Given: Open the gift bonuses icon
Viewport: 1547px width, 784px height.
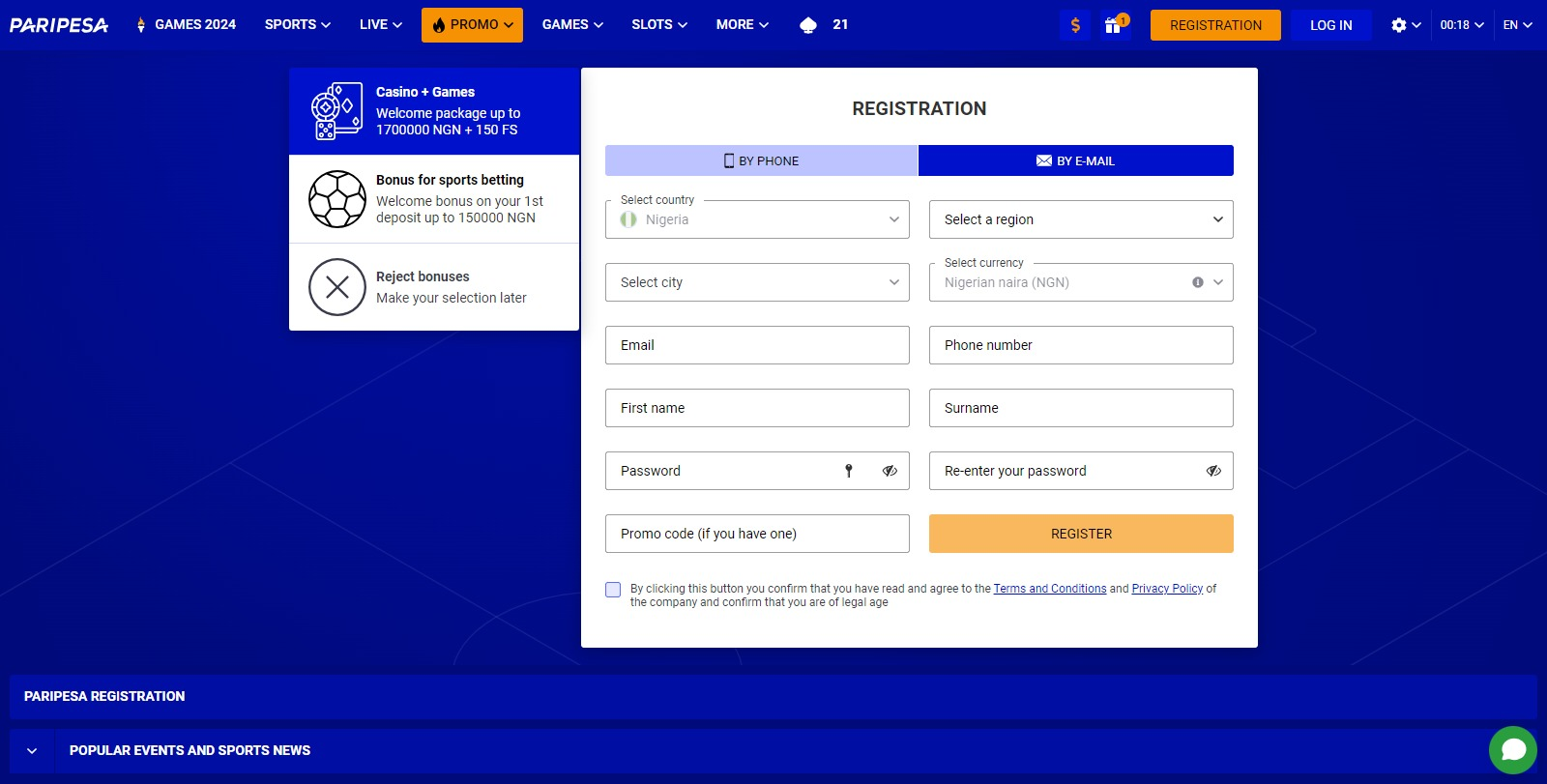Looking at the screenshot, I should tap(1114, 25).
